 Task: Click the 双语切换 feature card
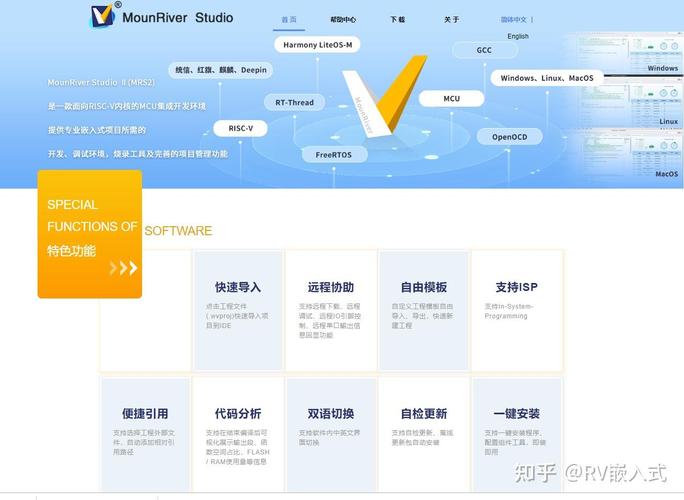click(x=331, y=435)
